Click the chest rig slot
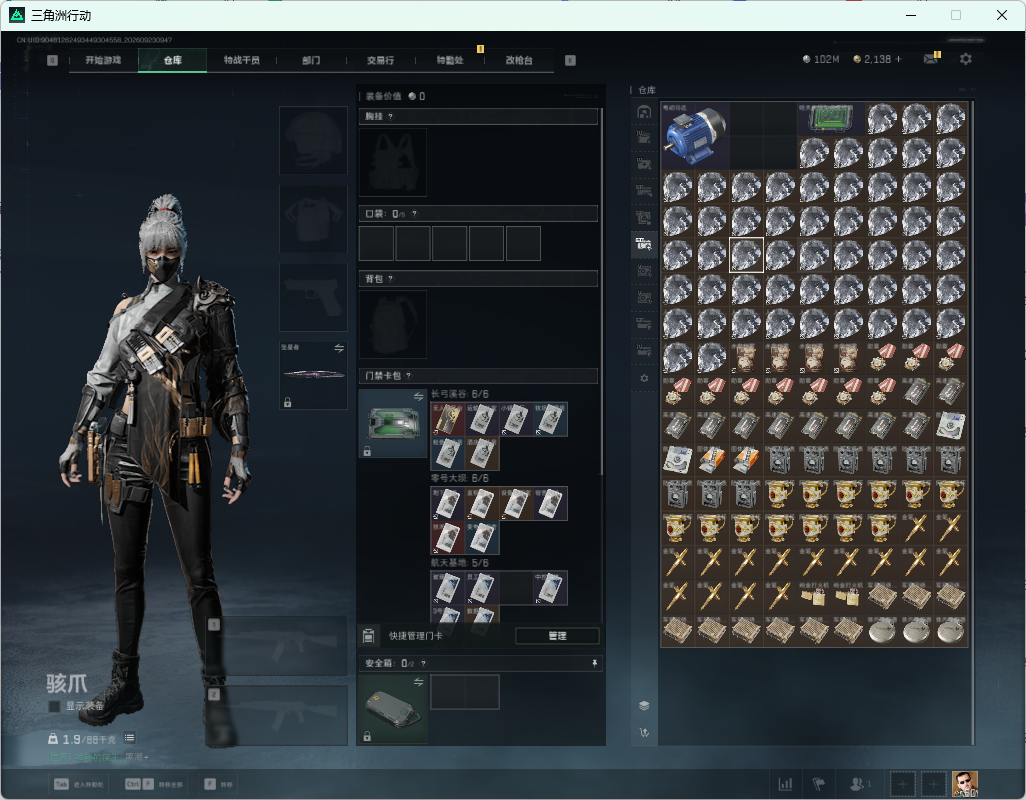This screenshot has width=1026, height=800. coord(393,162)
